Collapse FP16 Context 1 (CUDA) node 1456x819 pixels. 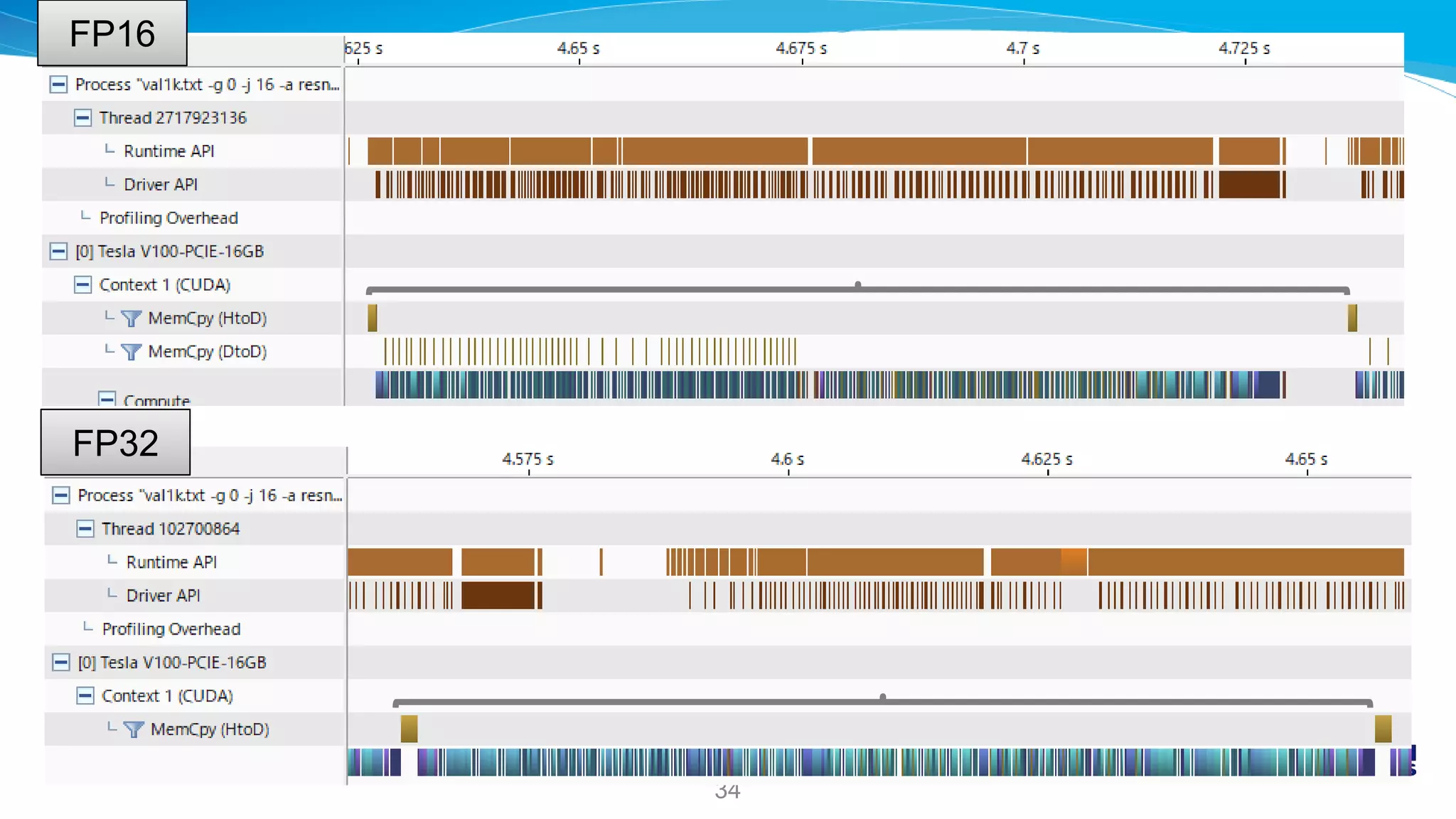pos(82,285)
